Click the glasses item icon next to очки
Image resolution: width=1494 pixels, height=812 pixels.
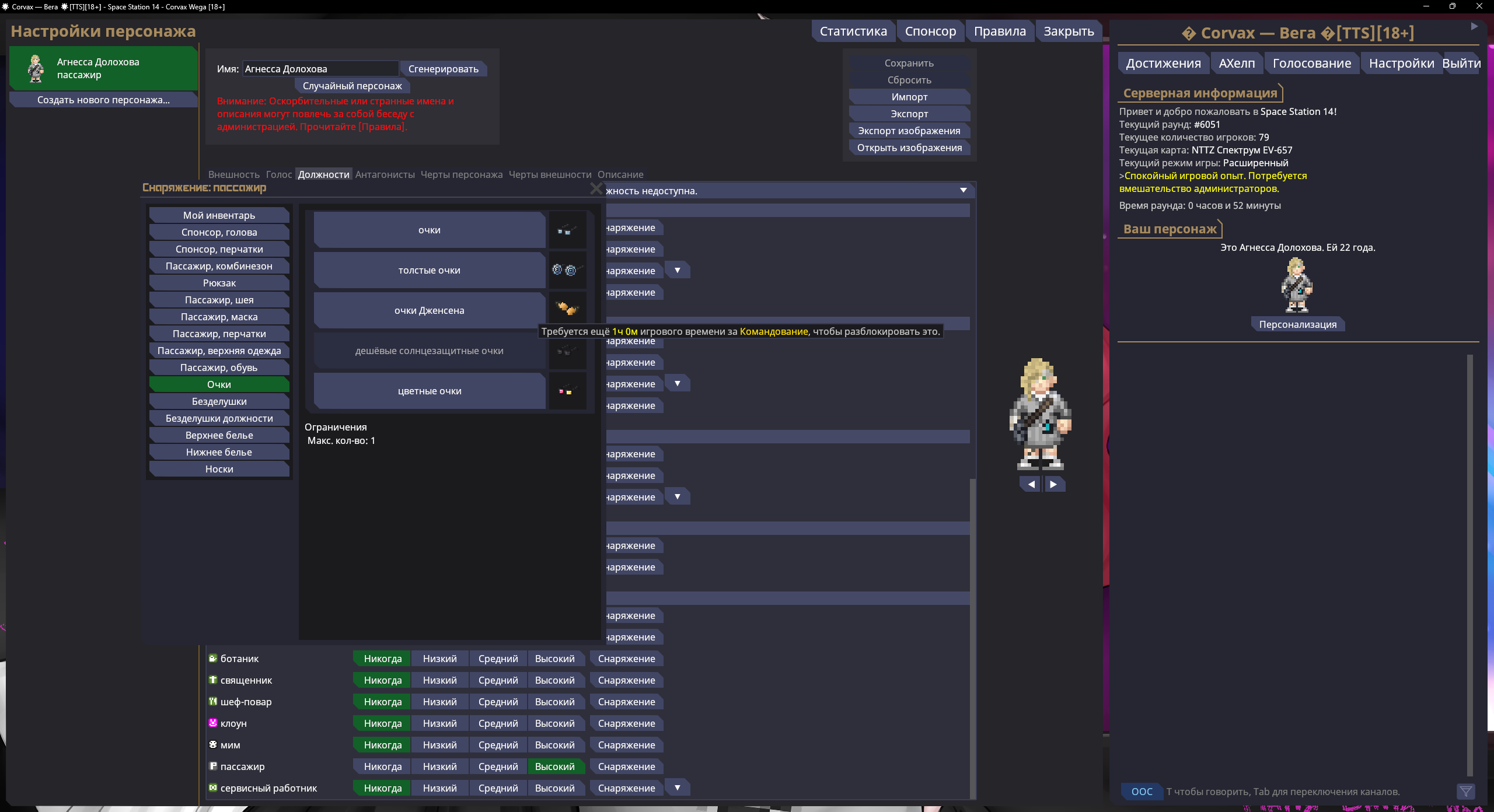tap(567, 230)
